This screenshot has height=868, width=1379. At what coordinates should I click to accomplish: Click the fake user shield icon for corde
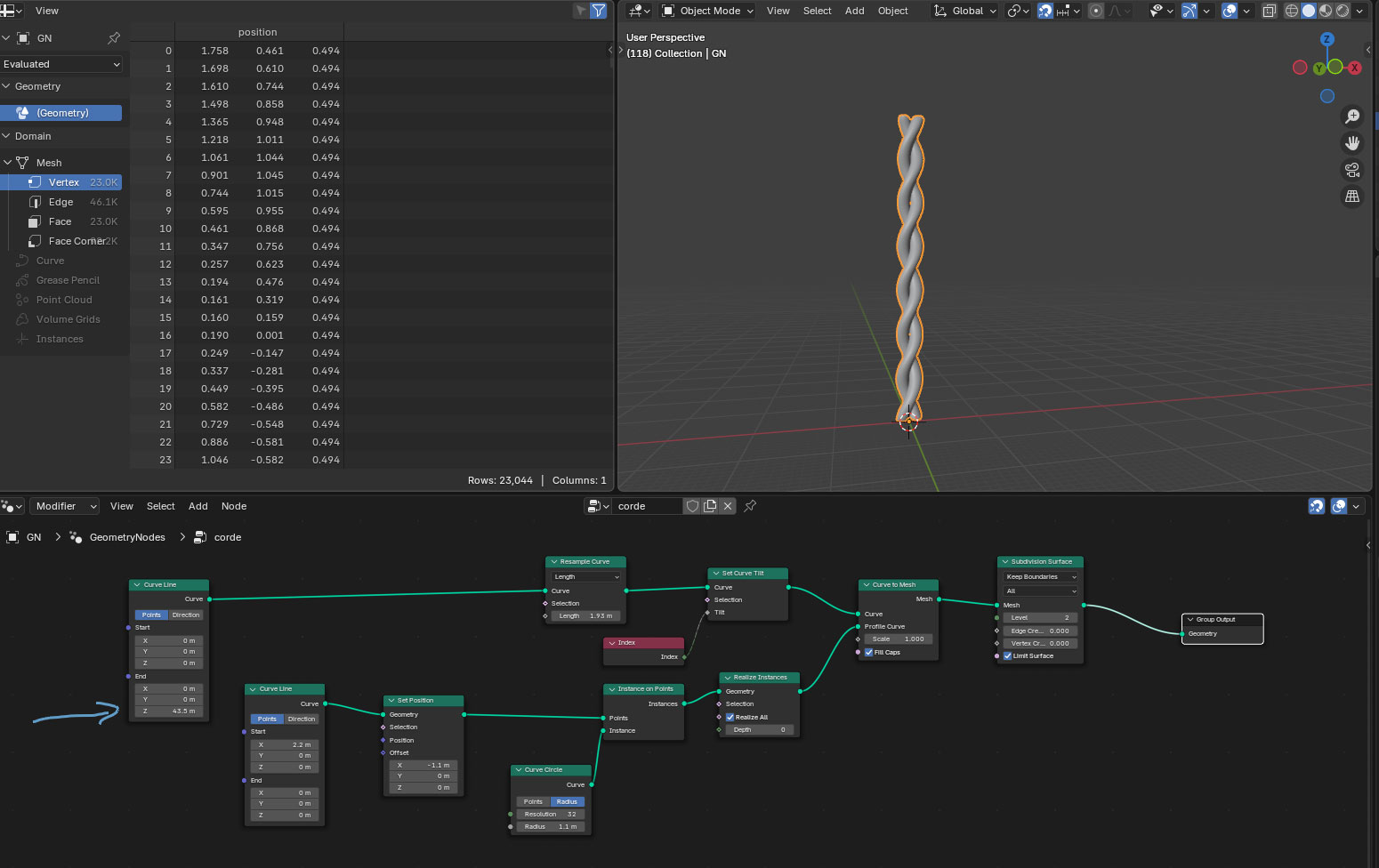(x=692, y=506)
